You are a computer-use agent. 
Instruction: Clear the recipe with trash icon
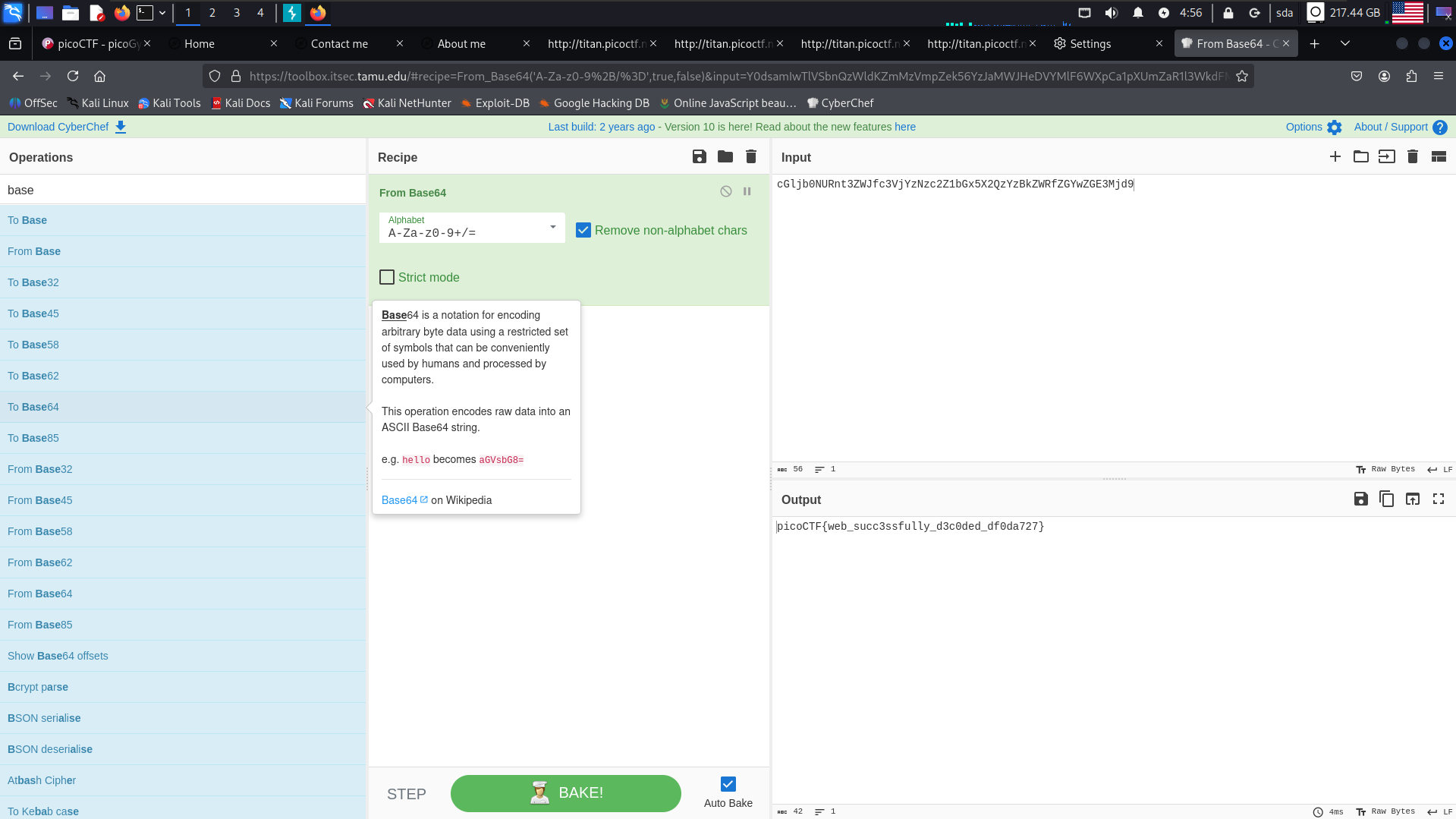tap(750, 156)
